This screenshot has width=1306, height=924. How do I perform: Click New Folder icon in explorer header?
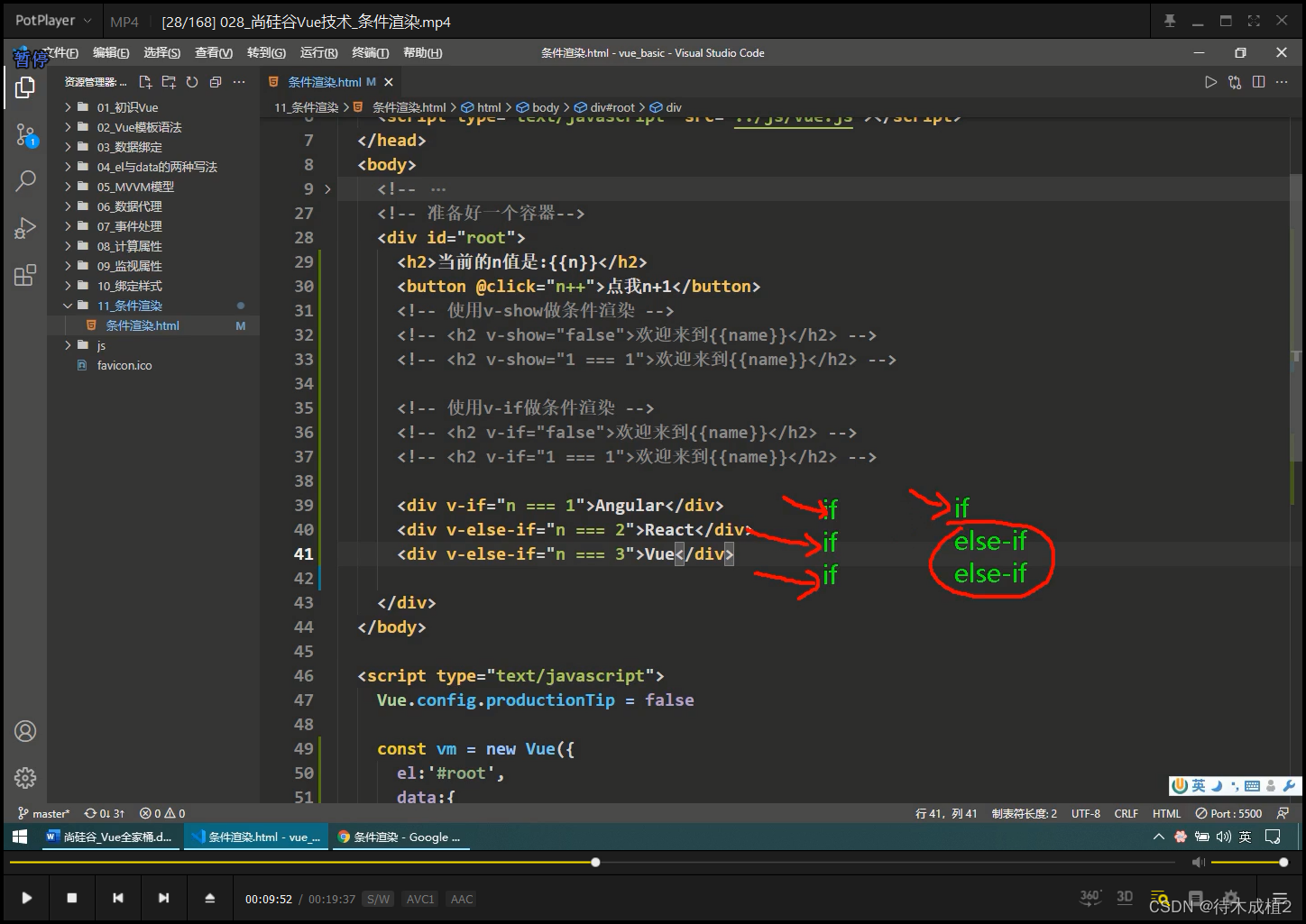169,82
